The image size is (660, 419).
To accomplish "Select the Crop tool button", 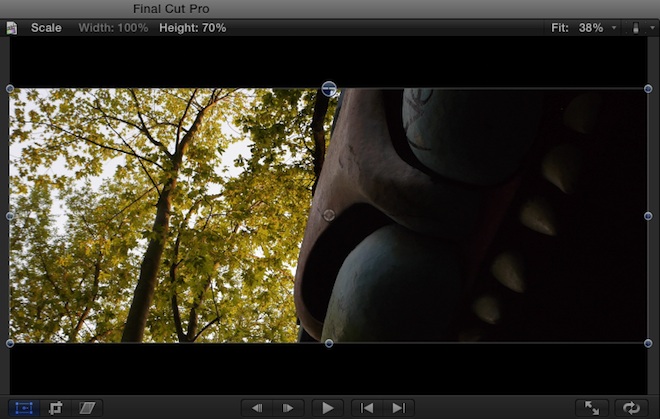I will click(56, 408).
